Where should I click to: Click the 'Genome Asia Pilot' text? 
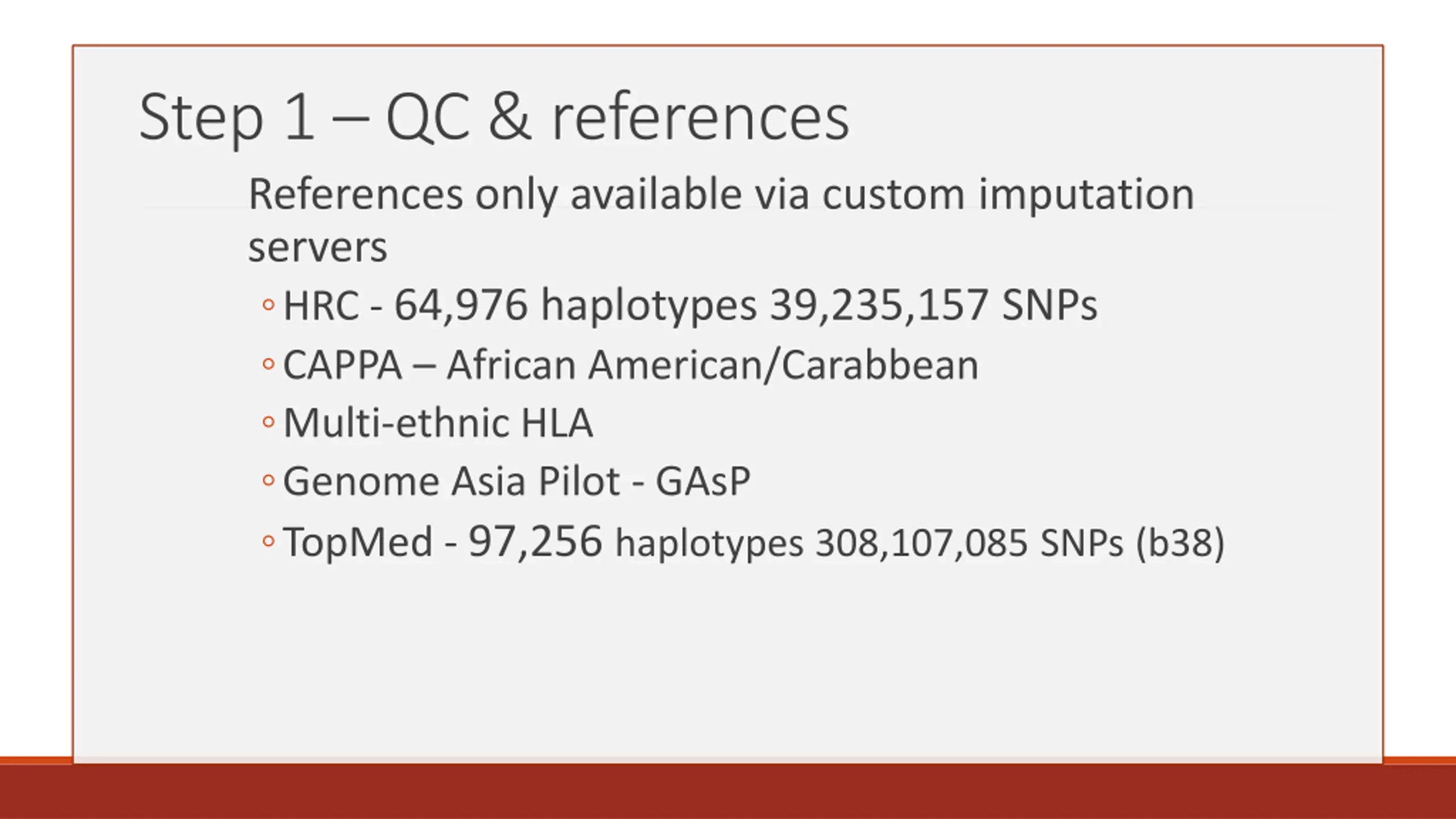point(452,482)
